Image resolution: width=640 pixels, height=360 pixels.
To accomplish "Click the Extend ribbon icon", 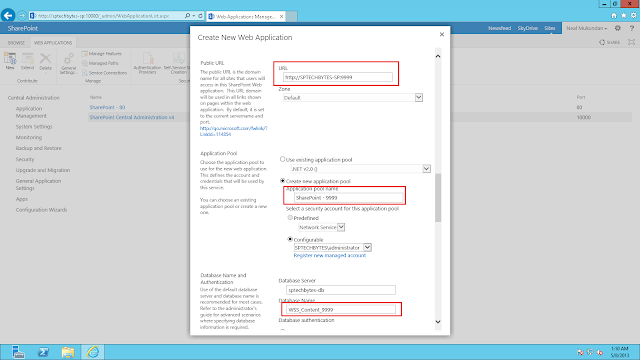I will coord(27,61).
